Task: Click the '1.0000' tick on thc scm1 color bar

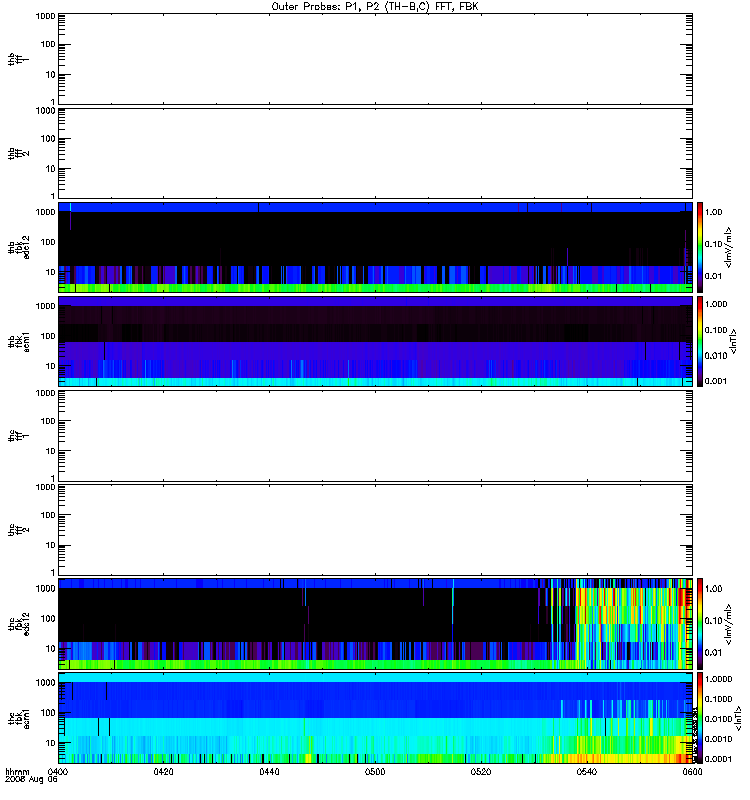Action: (718, 679)
